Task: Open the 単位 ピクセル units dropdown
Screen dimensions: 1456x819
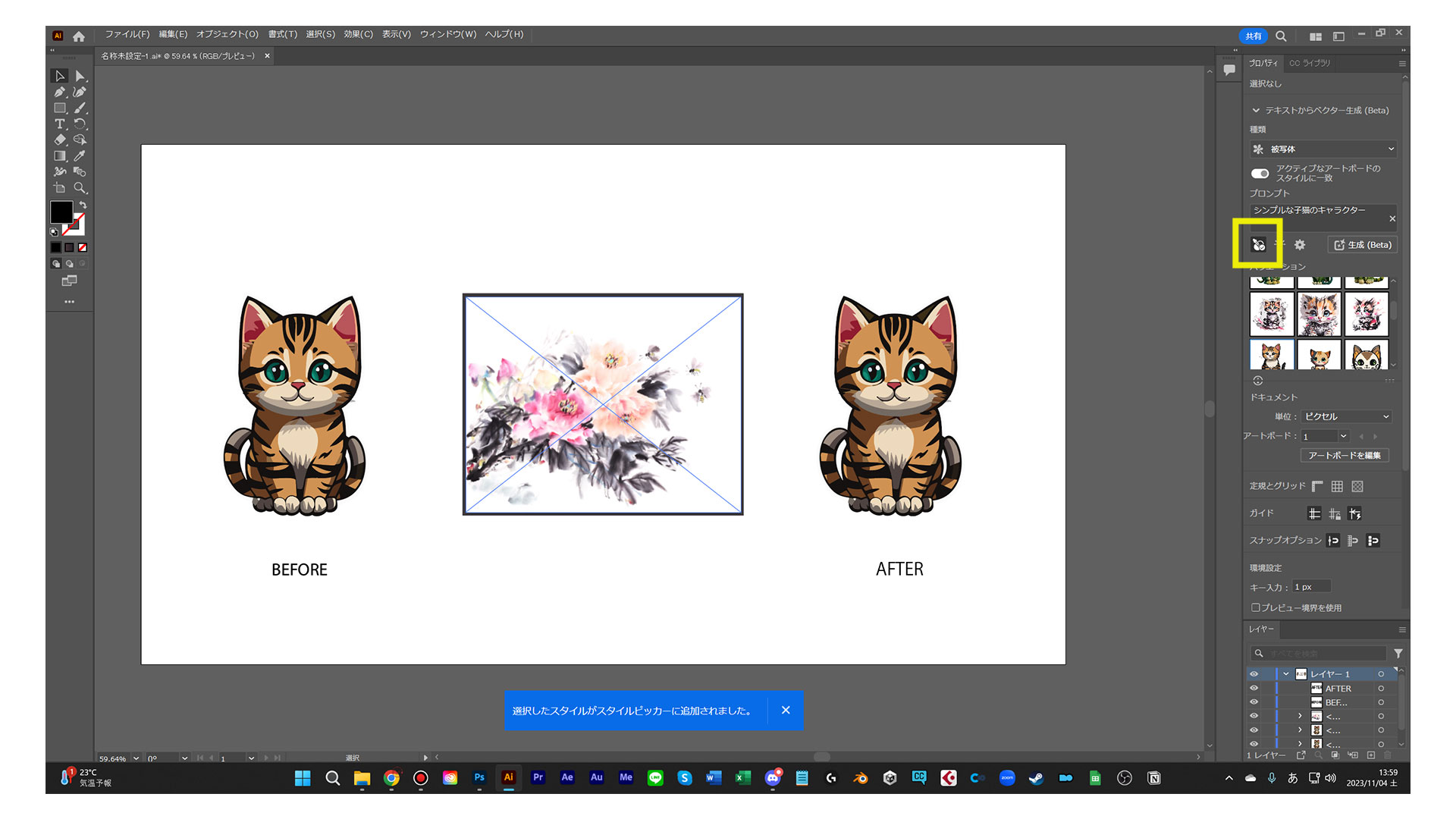Action: 1346,416
